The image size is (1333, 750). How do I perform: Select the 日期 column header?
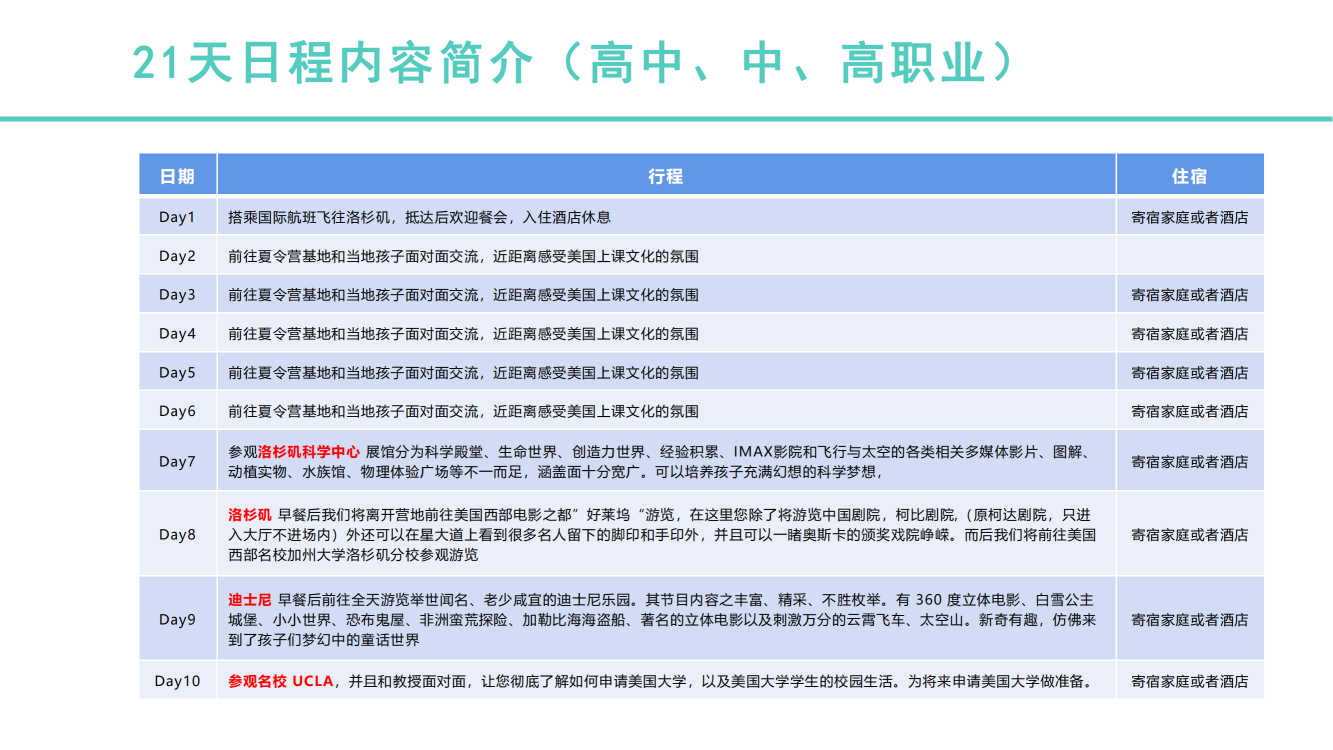pyautogui.click(x=177, y=176)
